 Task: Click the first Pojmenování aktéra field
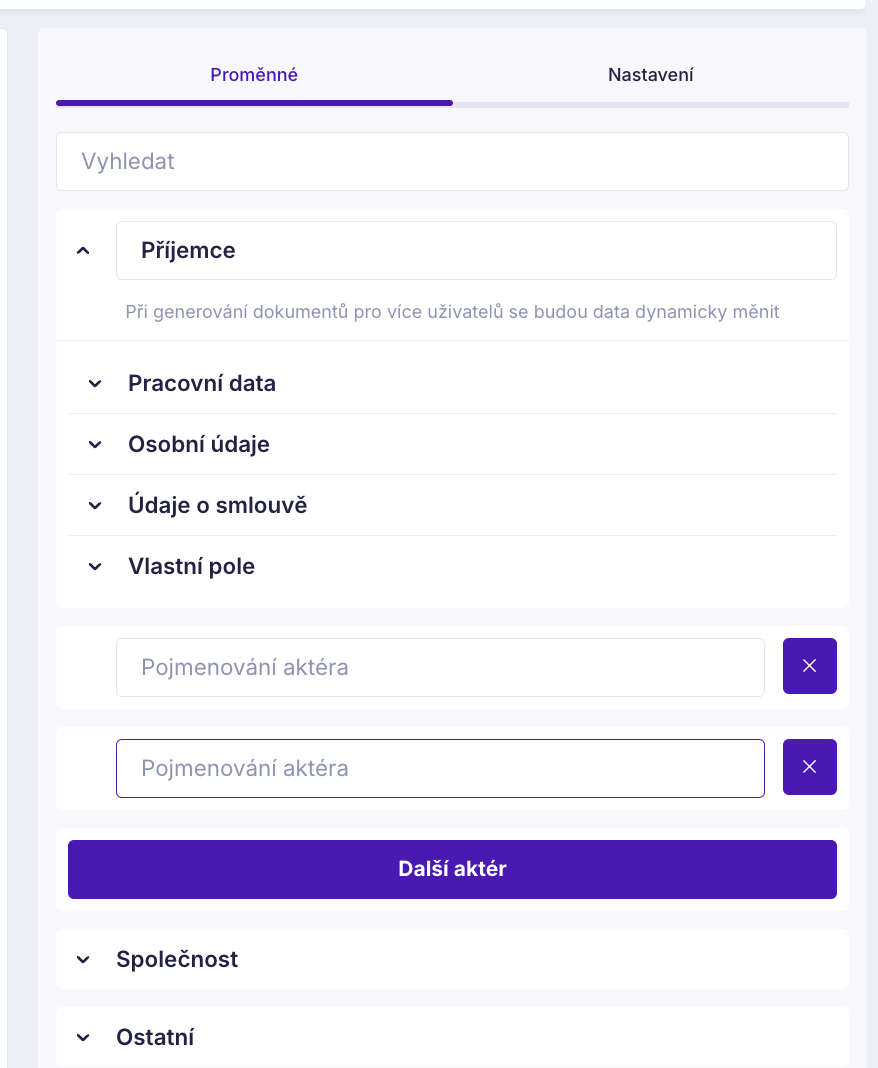[440, 667]
